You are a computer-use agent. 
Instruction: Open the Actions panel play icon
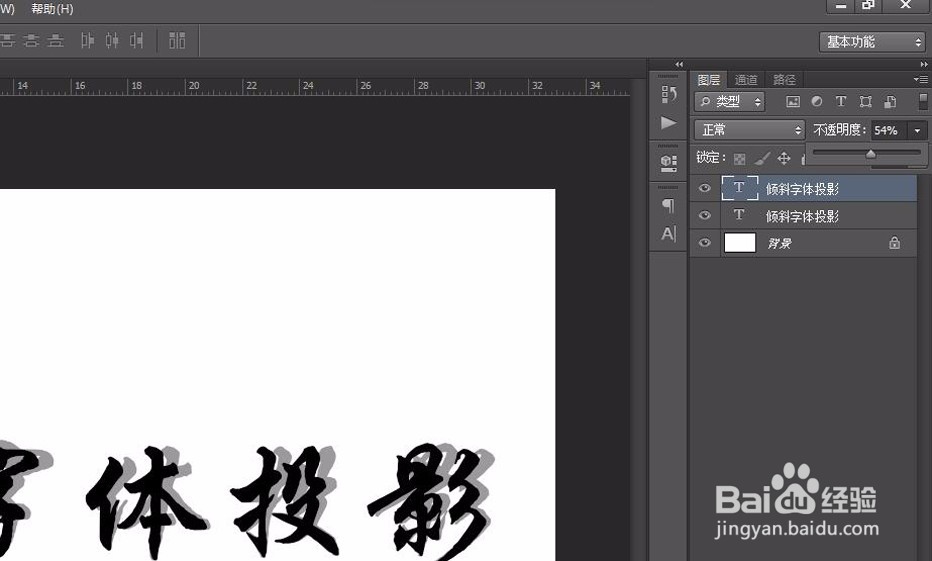pos(669,122)
